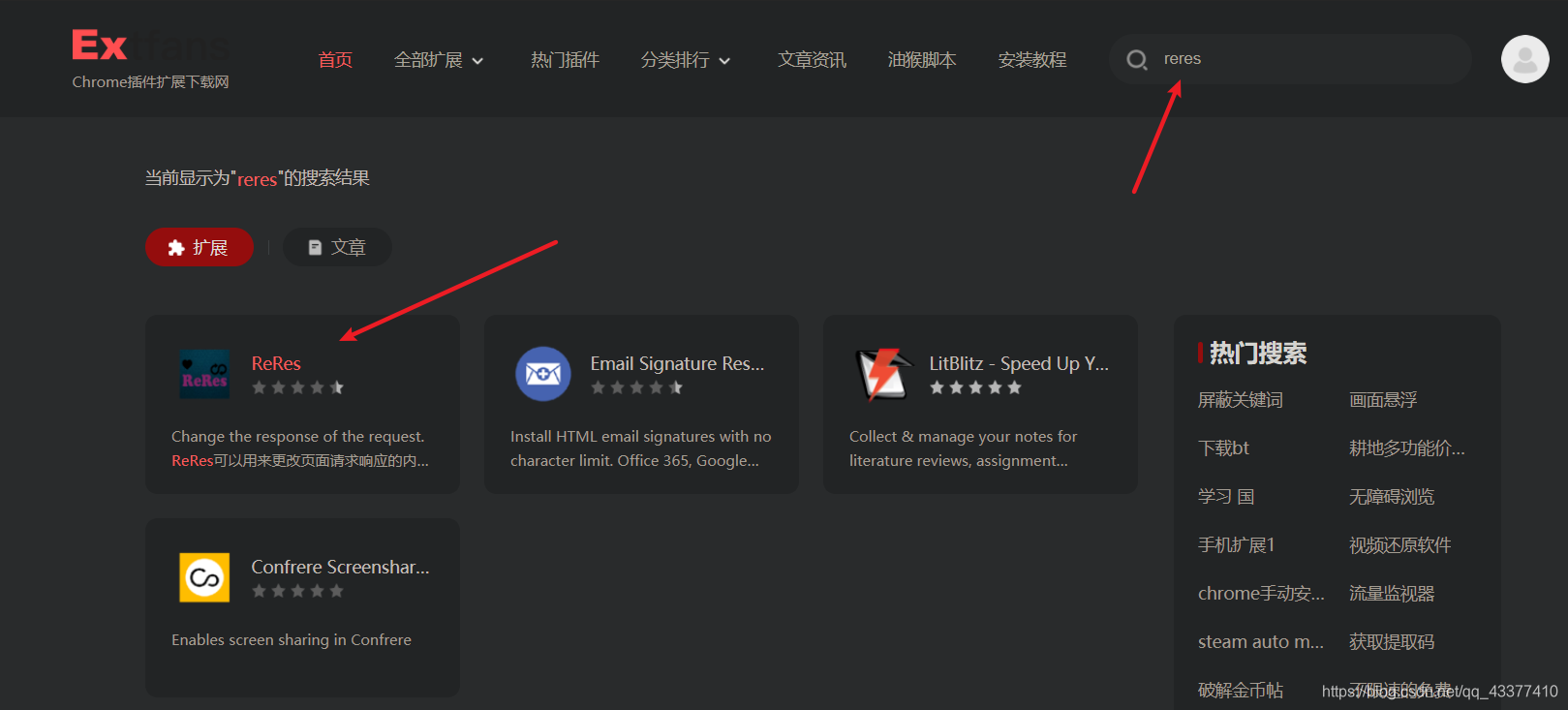
Task: Open 热门插件 in the navigation
Action: (x=565, y=60)
